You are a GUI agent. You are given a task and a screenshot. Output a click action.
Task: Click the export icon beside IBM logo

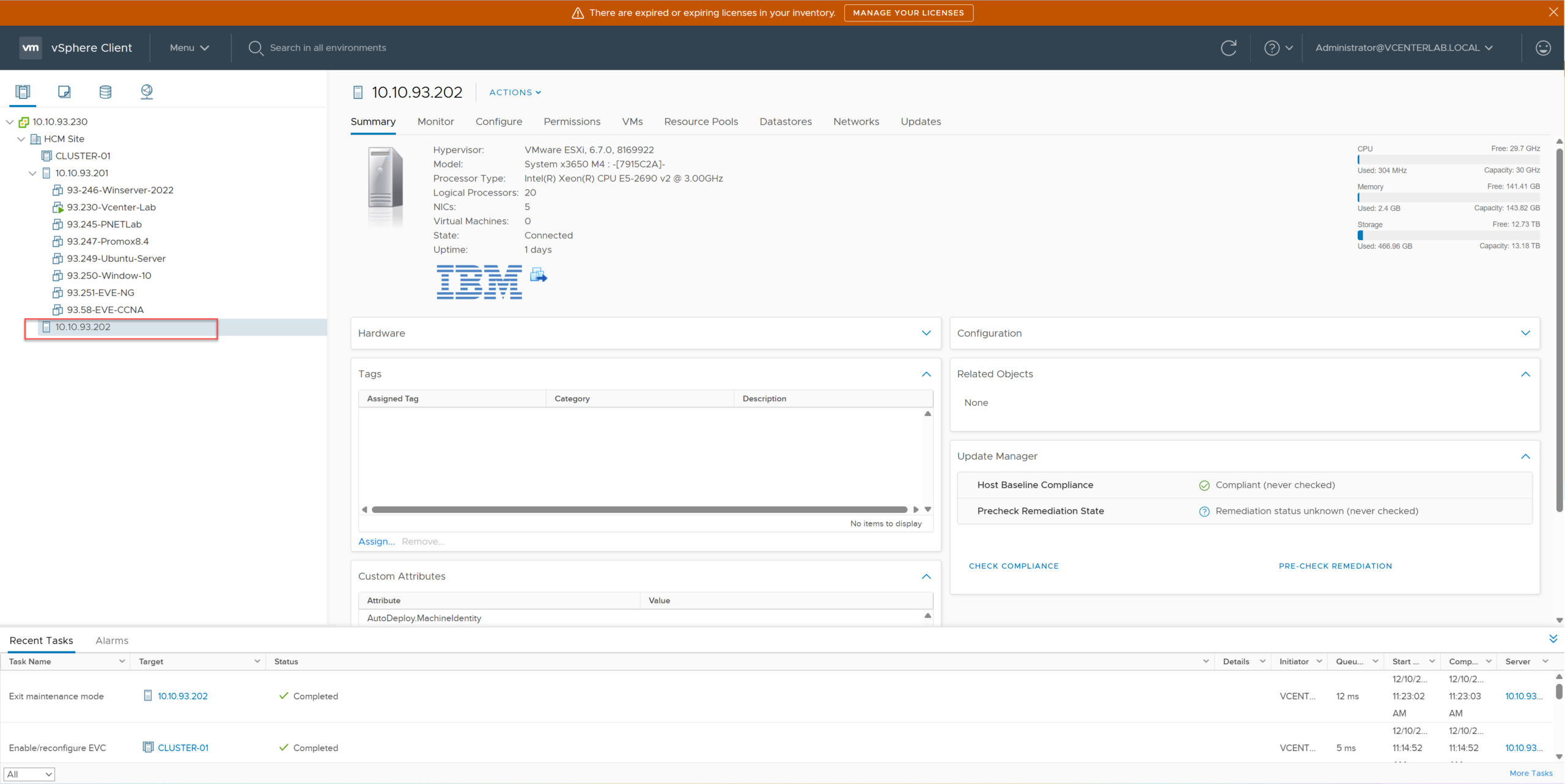[x=538, y=275]
